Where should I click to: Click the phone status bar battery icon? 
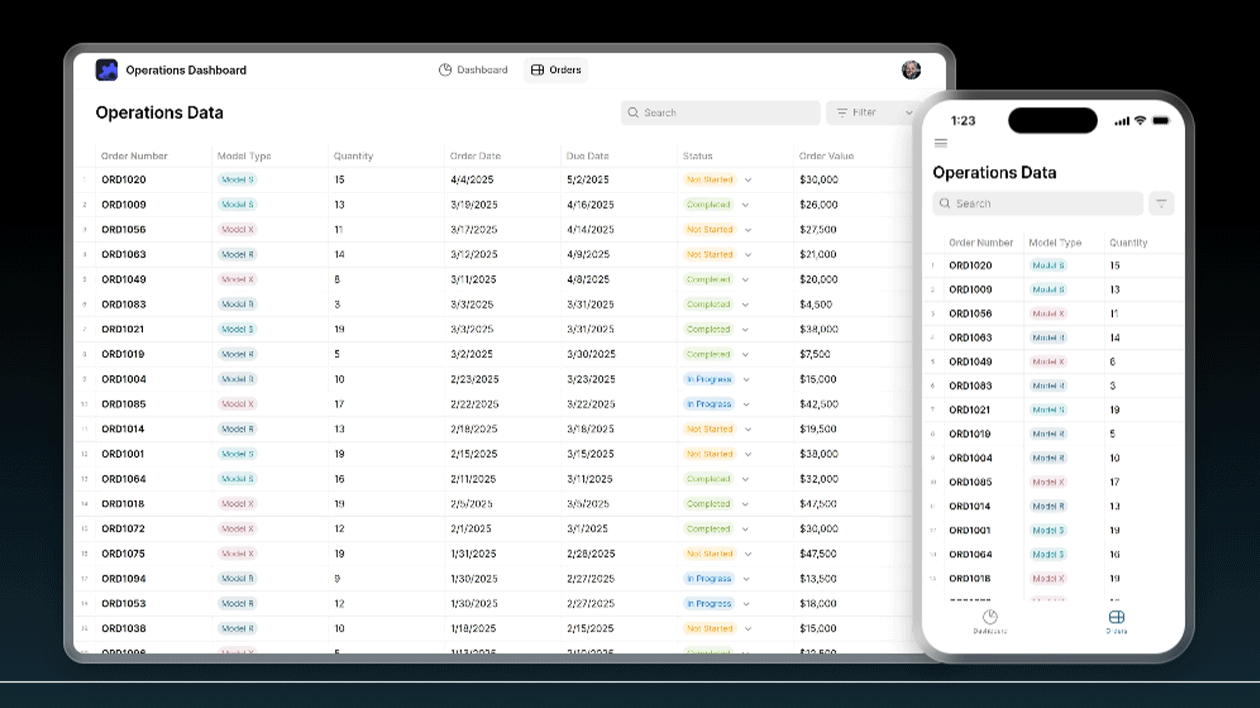click(x=1161, y=121)
